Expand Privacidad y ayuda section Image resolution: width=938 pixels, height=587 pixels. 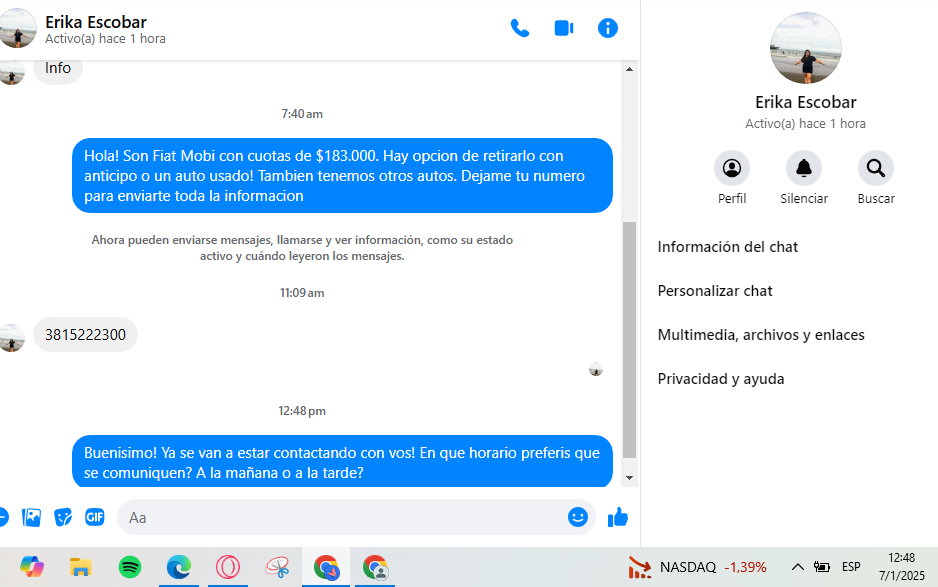pyautogui.click(x=721, y=379)
